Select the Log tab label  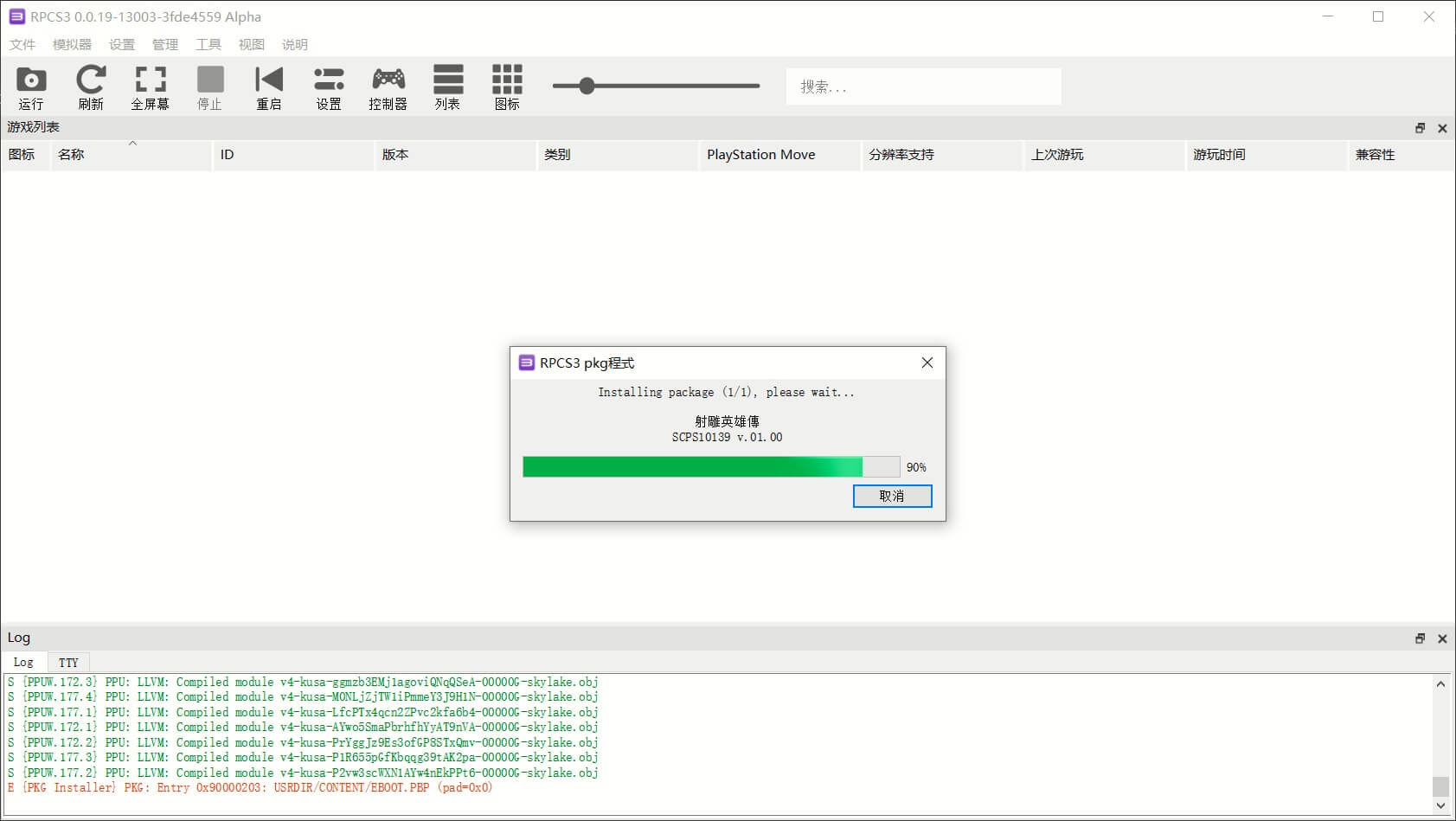[23, 662]
